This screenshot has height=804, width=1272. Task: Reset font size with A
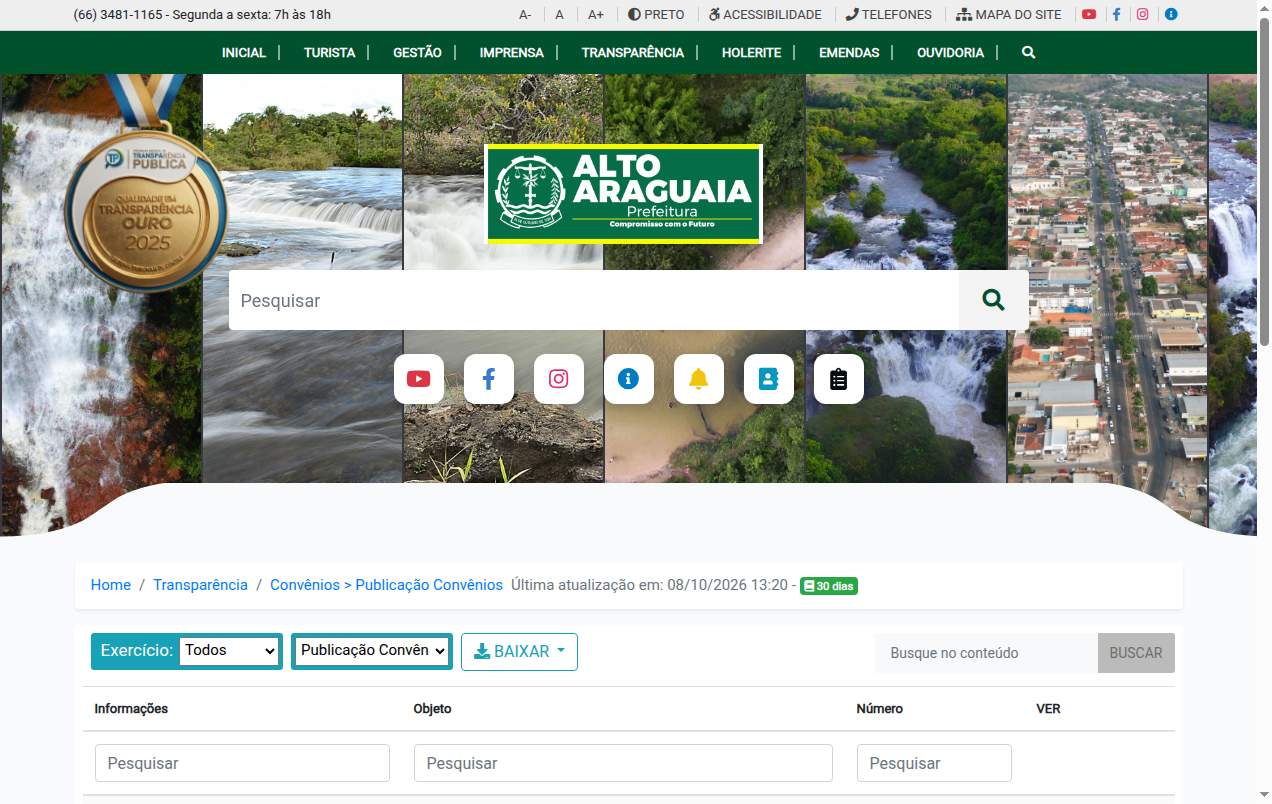point(560,15)
